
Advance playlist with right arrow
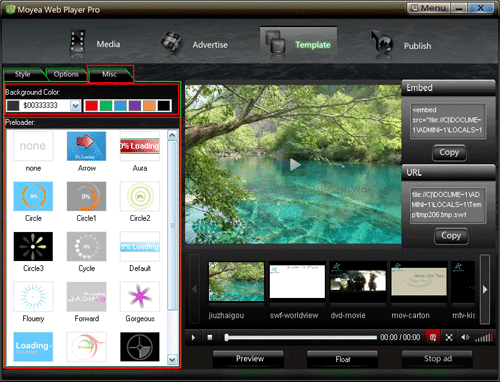[485, 289]
